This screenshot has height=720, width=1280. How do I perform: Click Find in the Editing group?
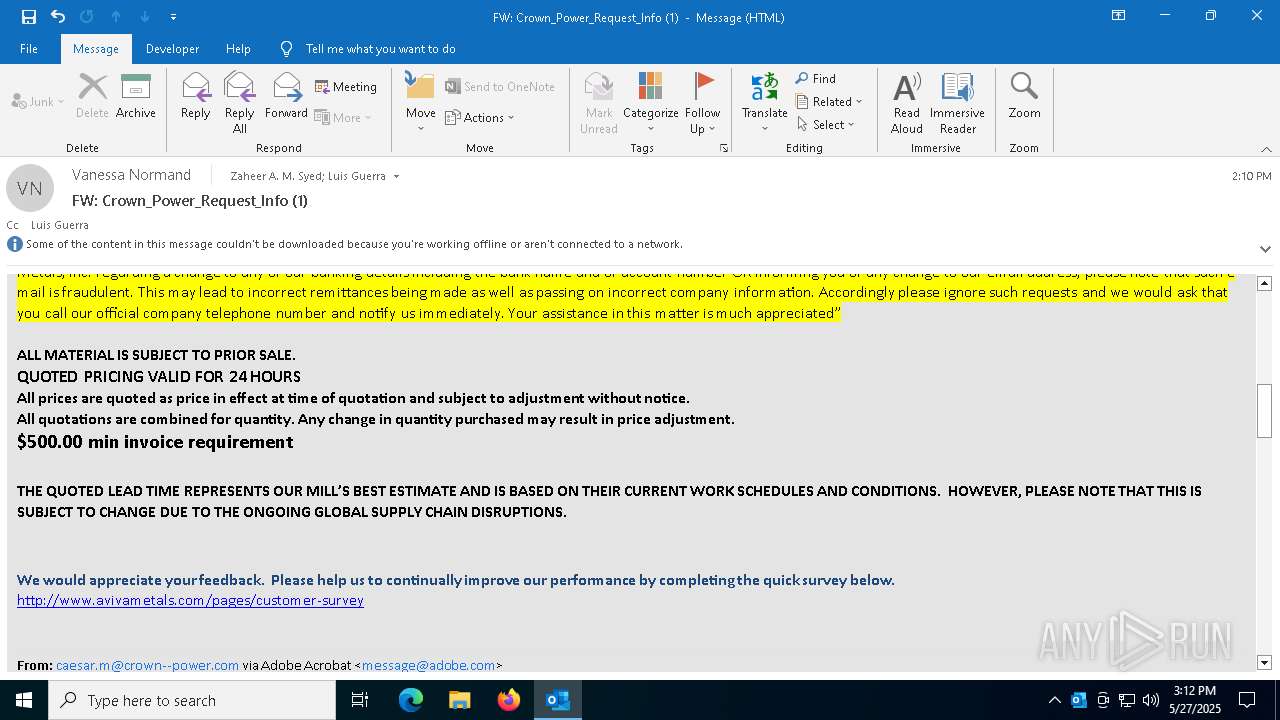tap(817, 78)
